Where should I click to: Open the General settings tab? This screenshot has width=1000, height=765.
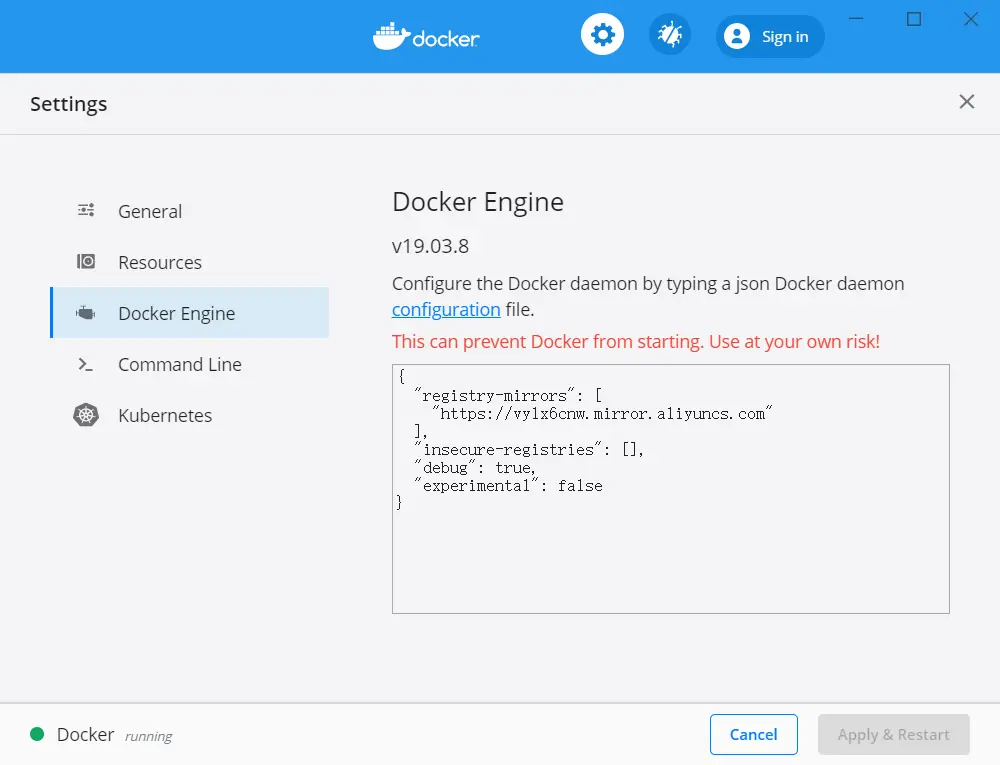click(190, 211)
